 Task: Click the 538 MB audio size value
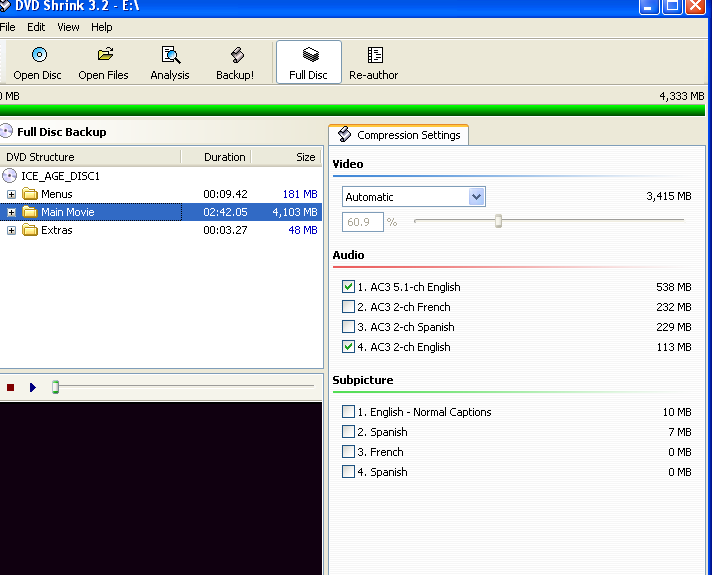point(673,287)
